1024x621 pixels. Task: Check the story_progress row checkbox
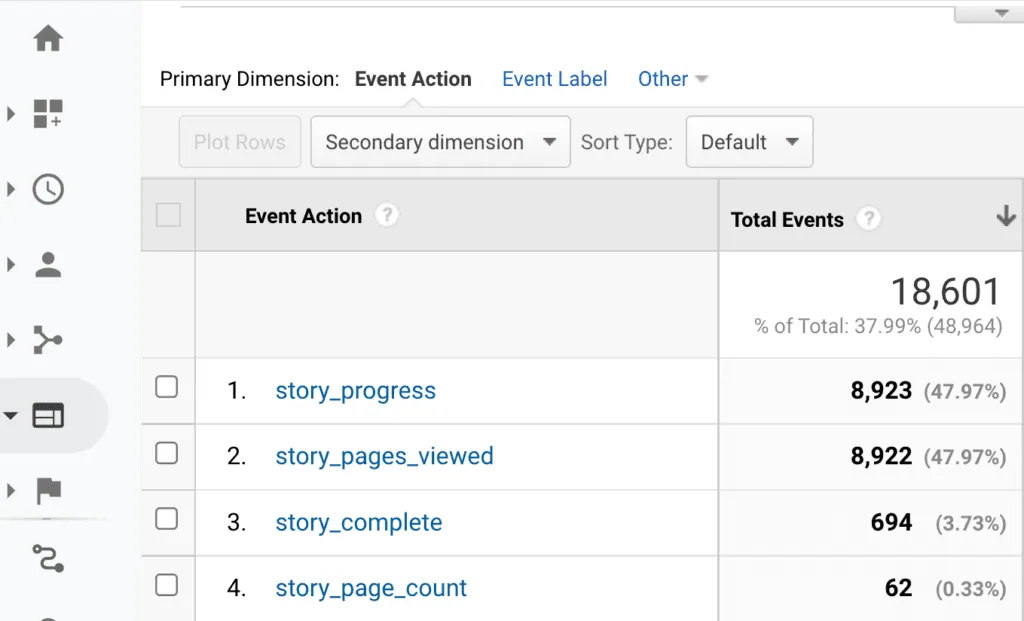[167, 387]
